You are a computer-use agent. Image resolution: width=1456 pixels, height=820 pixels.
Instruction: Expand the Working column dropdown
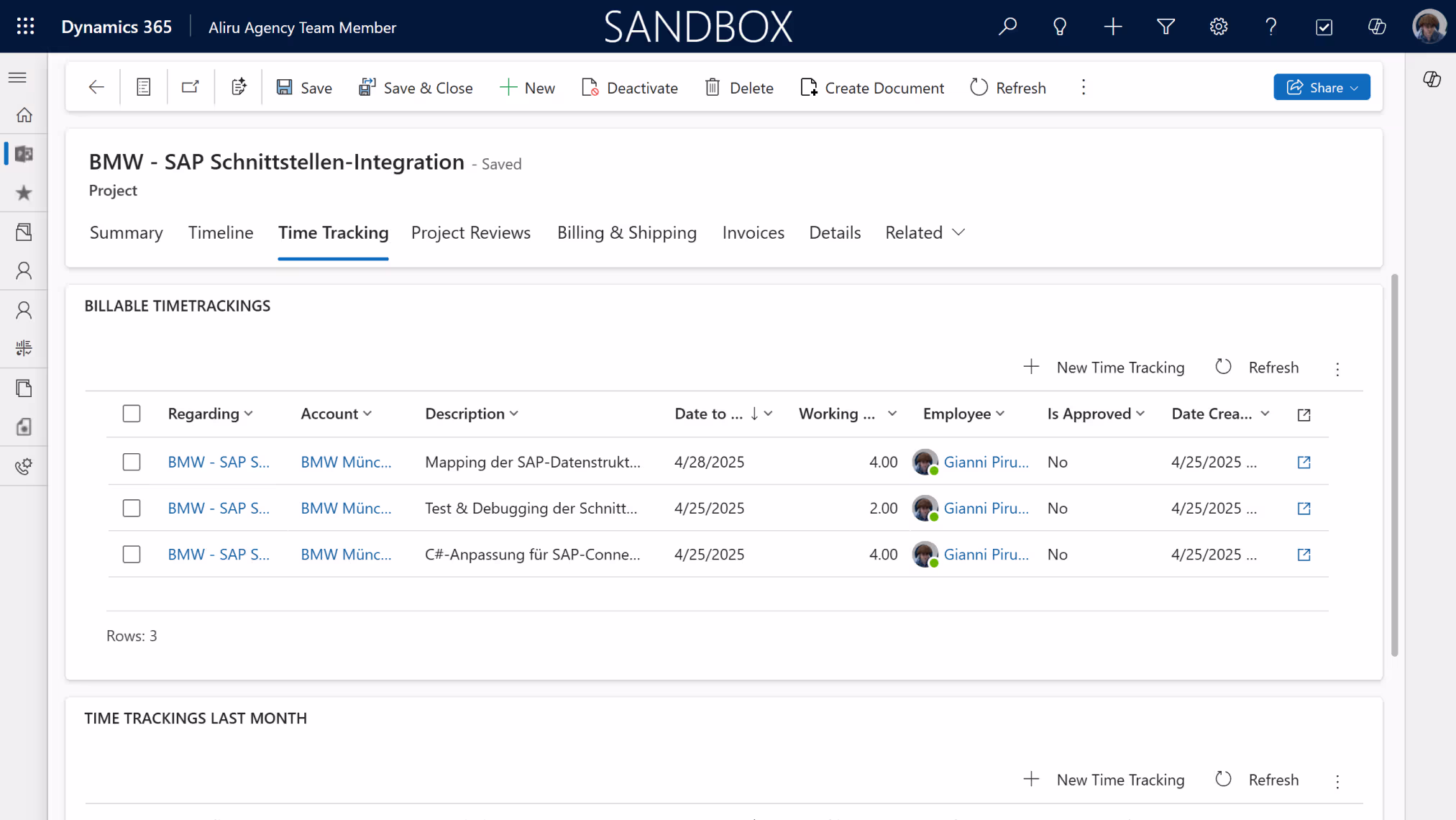click(x=892, y=414)
